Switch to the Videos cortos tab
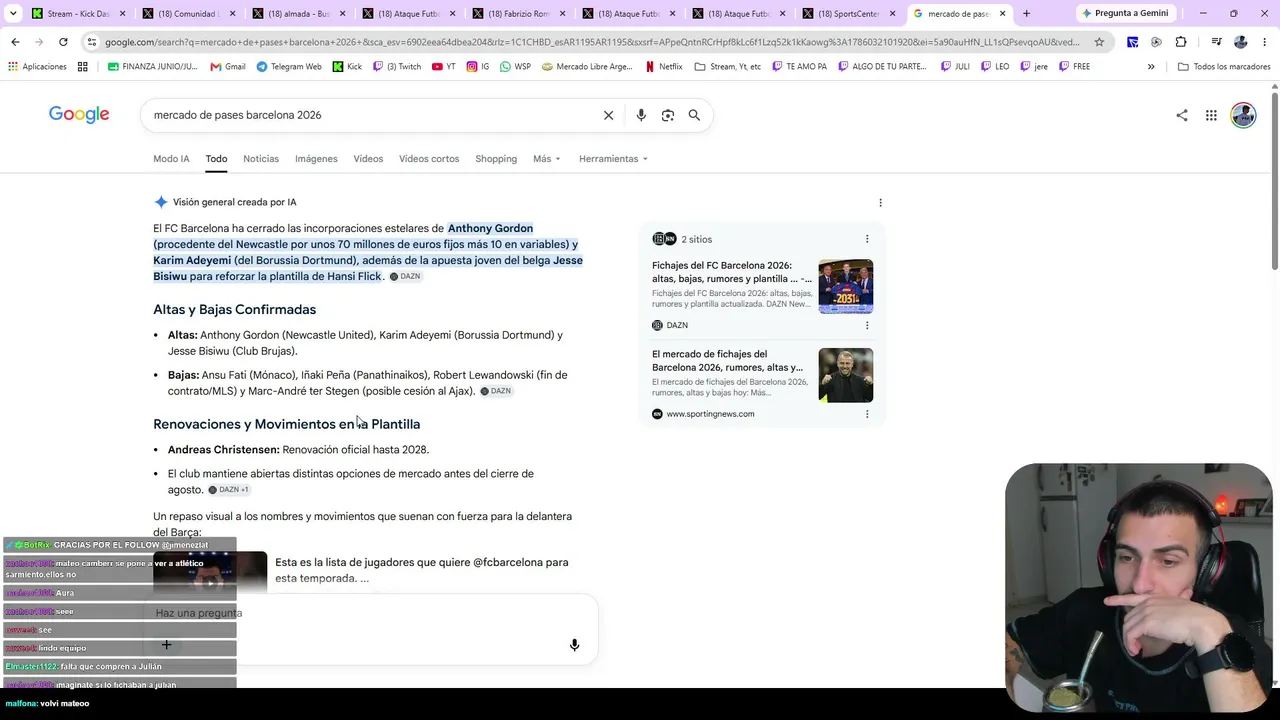This screenshot has height=720, width=1280. point(429,159)
